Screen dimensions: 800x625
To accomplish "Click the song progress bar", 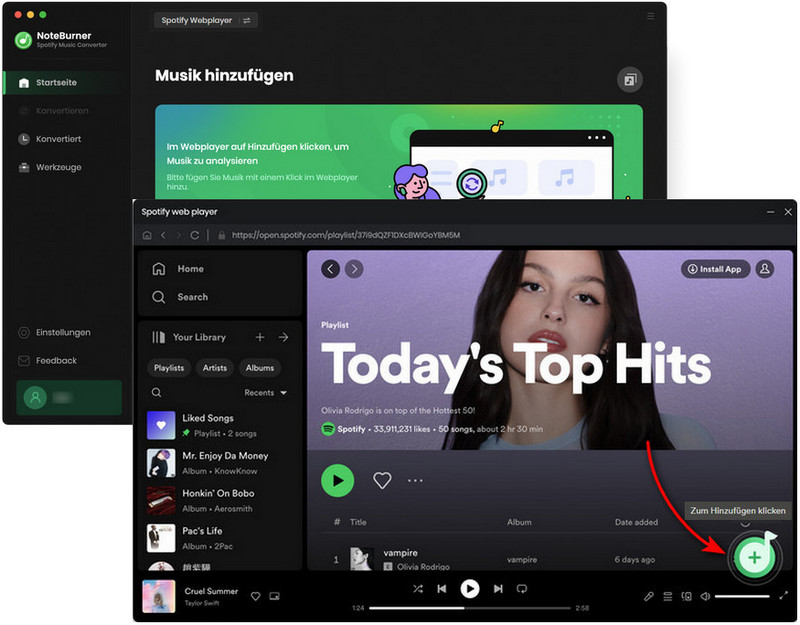I will click(470, 608).
